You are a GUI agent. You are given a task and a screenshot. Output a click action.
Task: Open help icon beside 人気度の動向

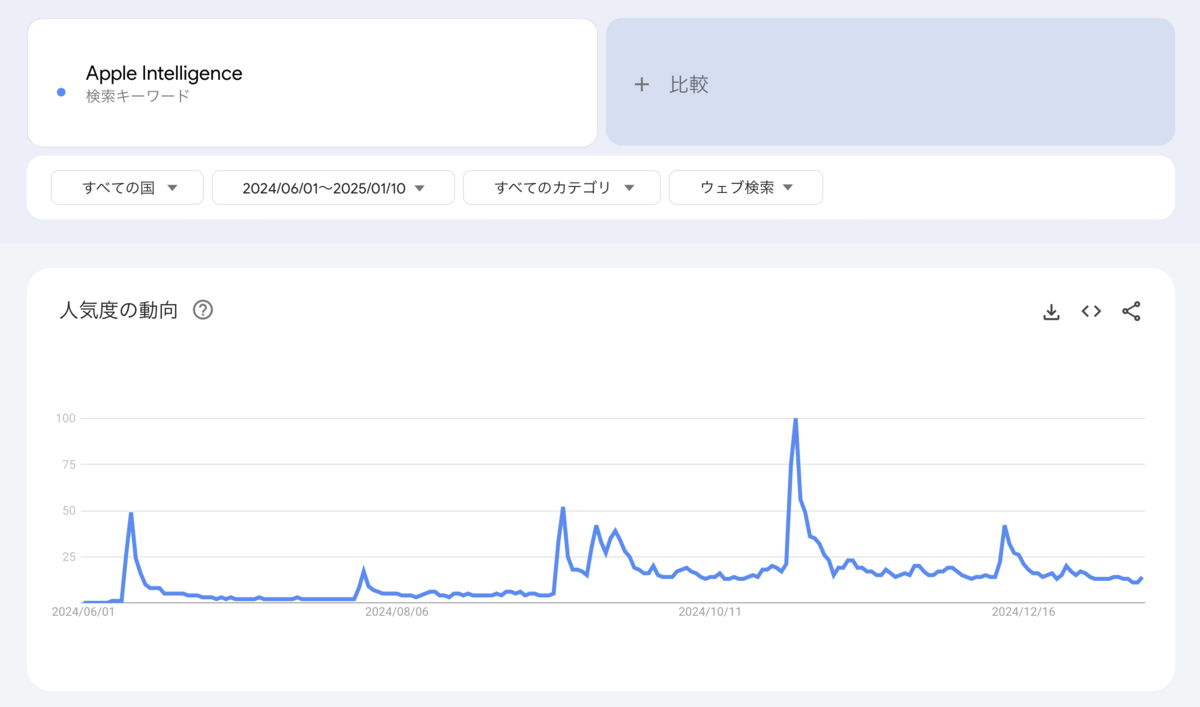(x=203, y=310)
